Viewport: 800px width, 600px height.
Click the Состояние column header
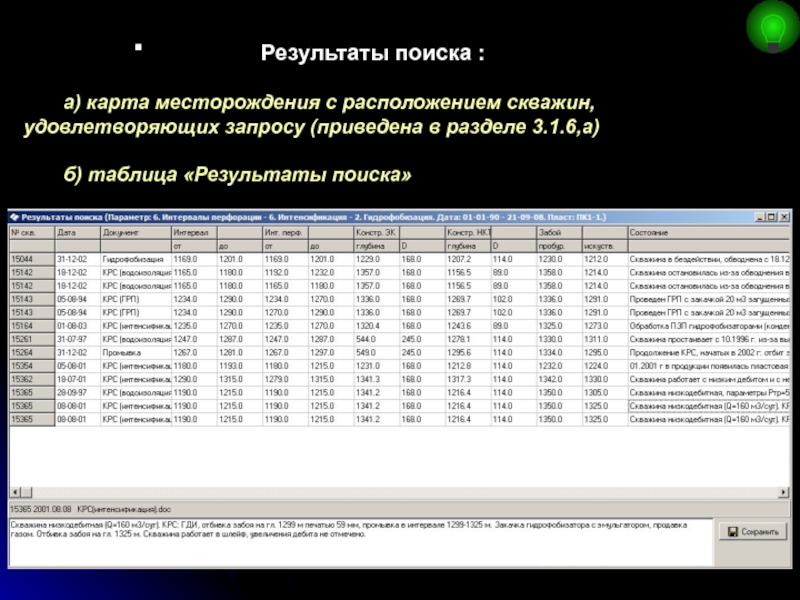coord(707,231)
